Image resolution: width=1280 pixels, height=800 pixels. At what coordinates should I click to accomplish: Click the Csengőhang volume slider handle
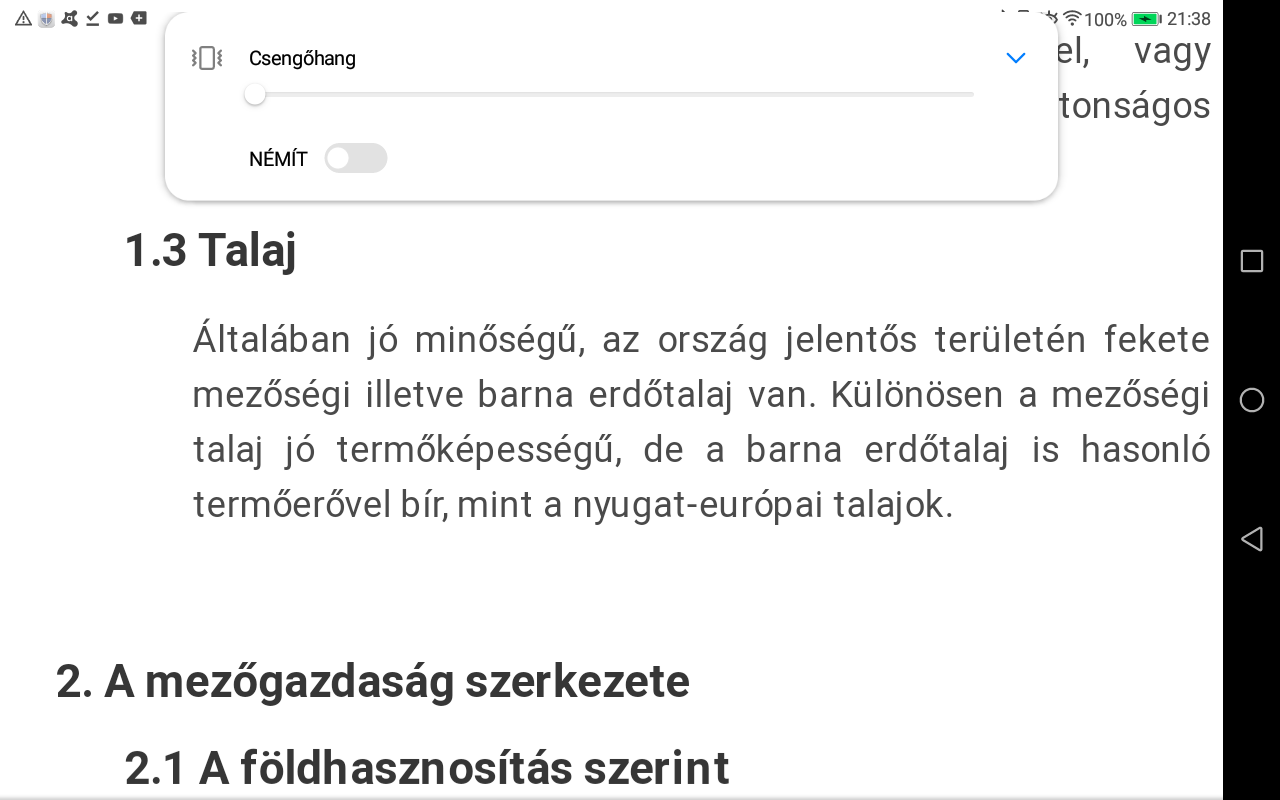coord(255,94)
